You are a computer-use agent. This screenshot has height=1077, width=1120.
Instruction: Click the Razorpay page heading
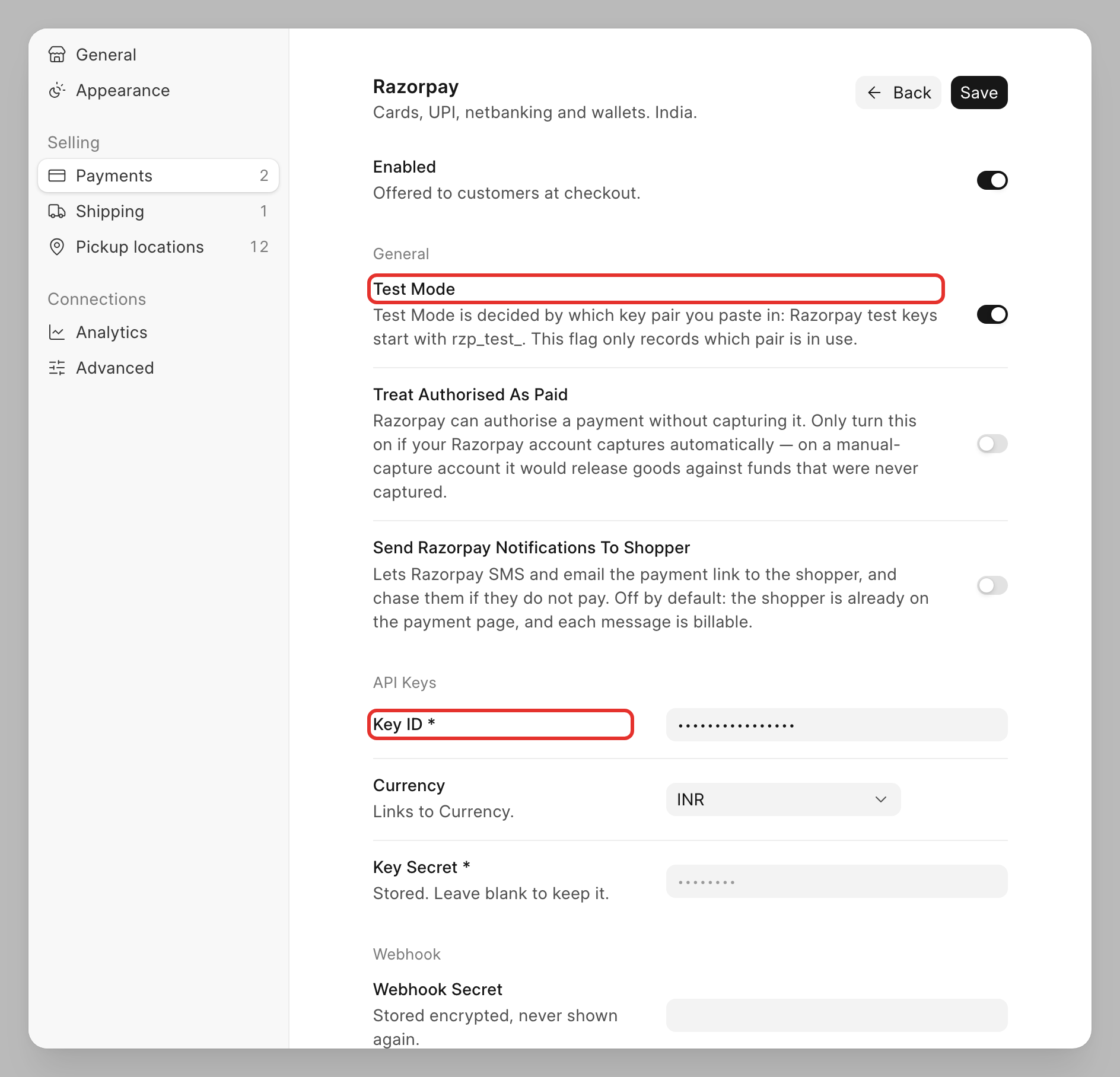point(416,87)
